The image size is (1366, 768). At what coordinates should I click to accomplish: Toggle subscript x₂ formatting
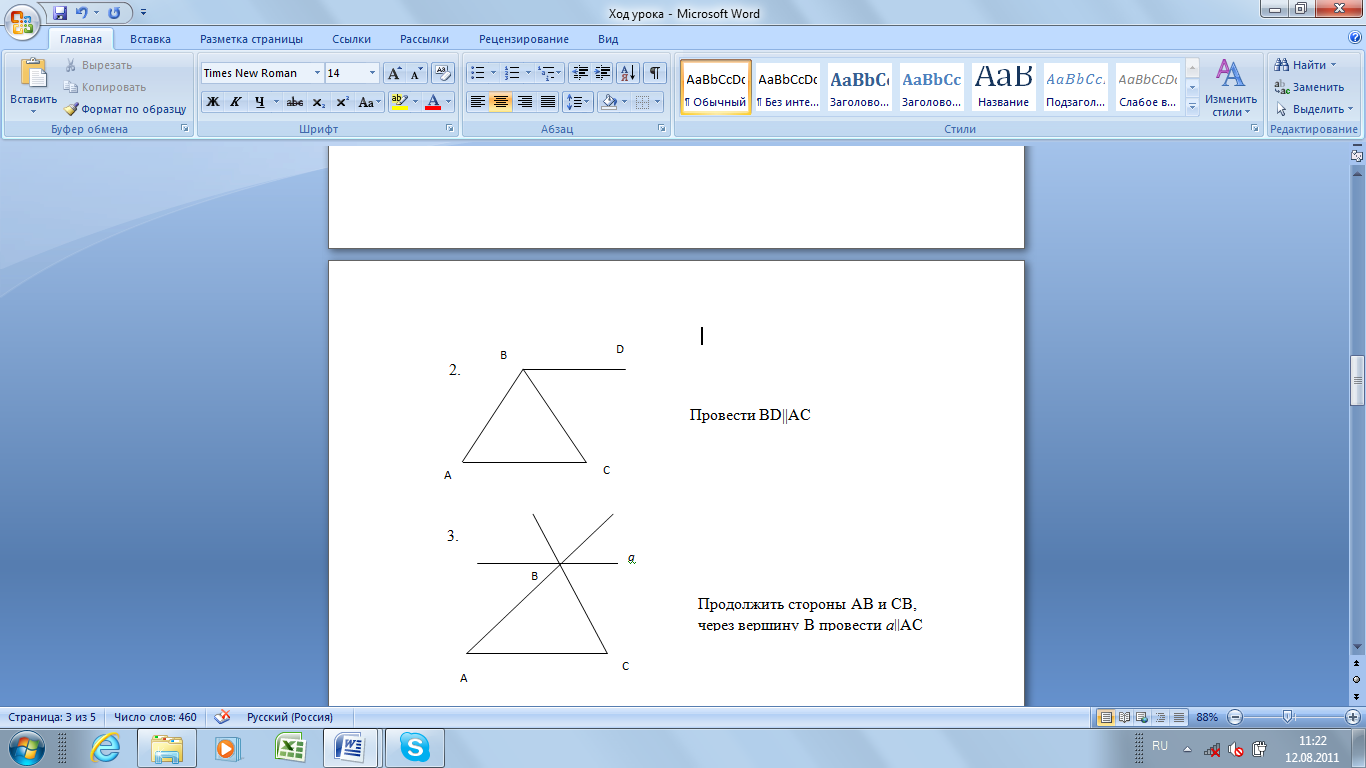(x=318, y=102)
